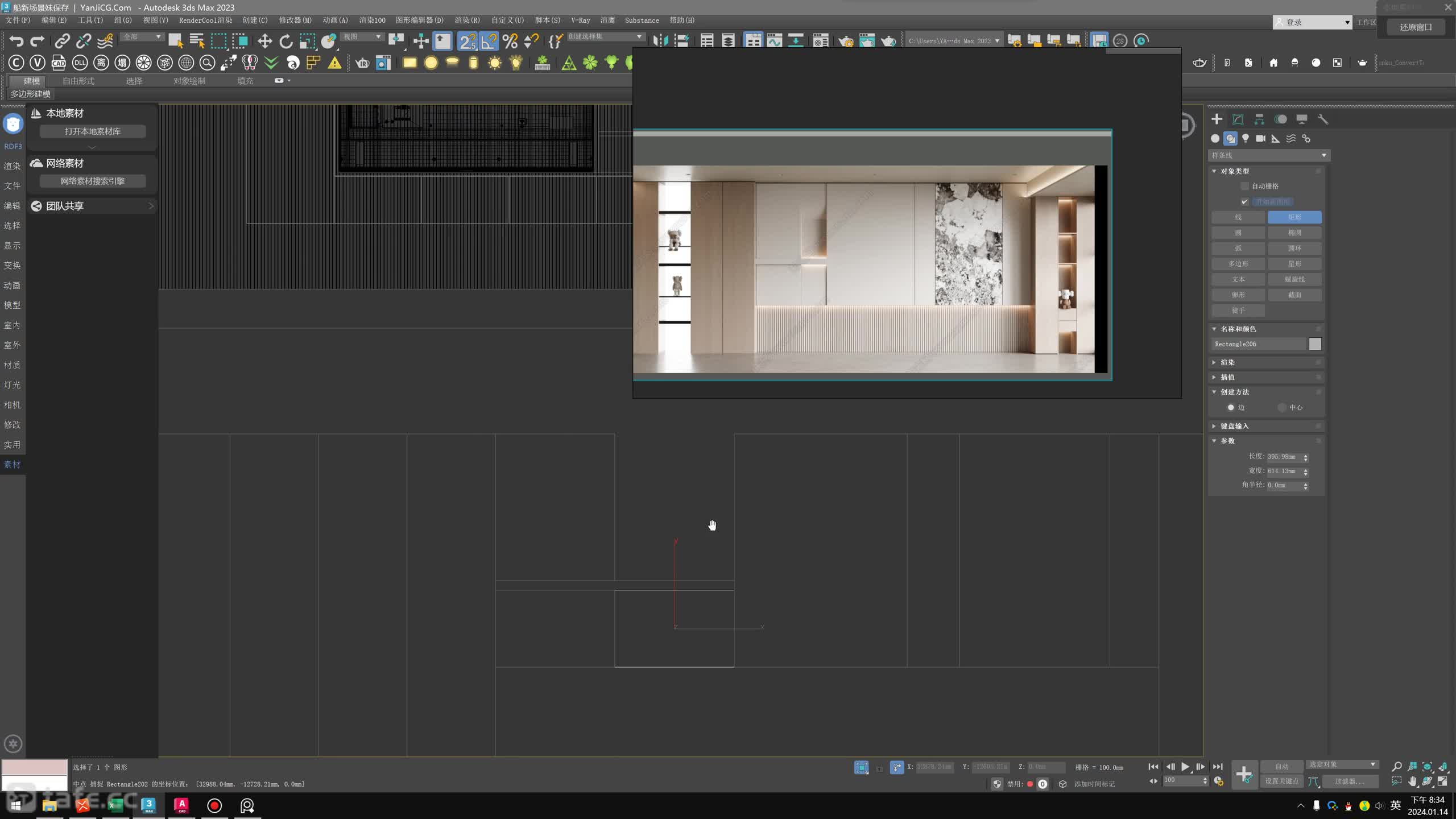Toggle the selection lock icon in status bar
Viewport: 1456px width, 819px height.
pyautogui.click(x=879, y=768)
